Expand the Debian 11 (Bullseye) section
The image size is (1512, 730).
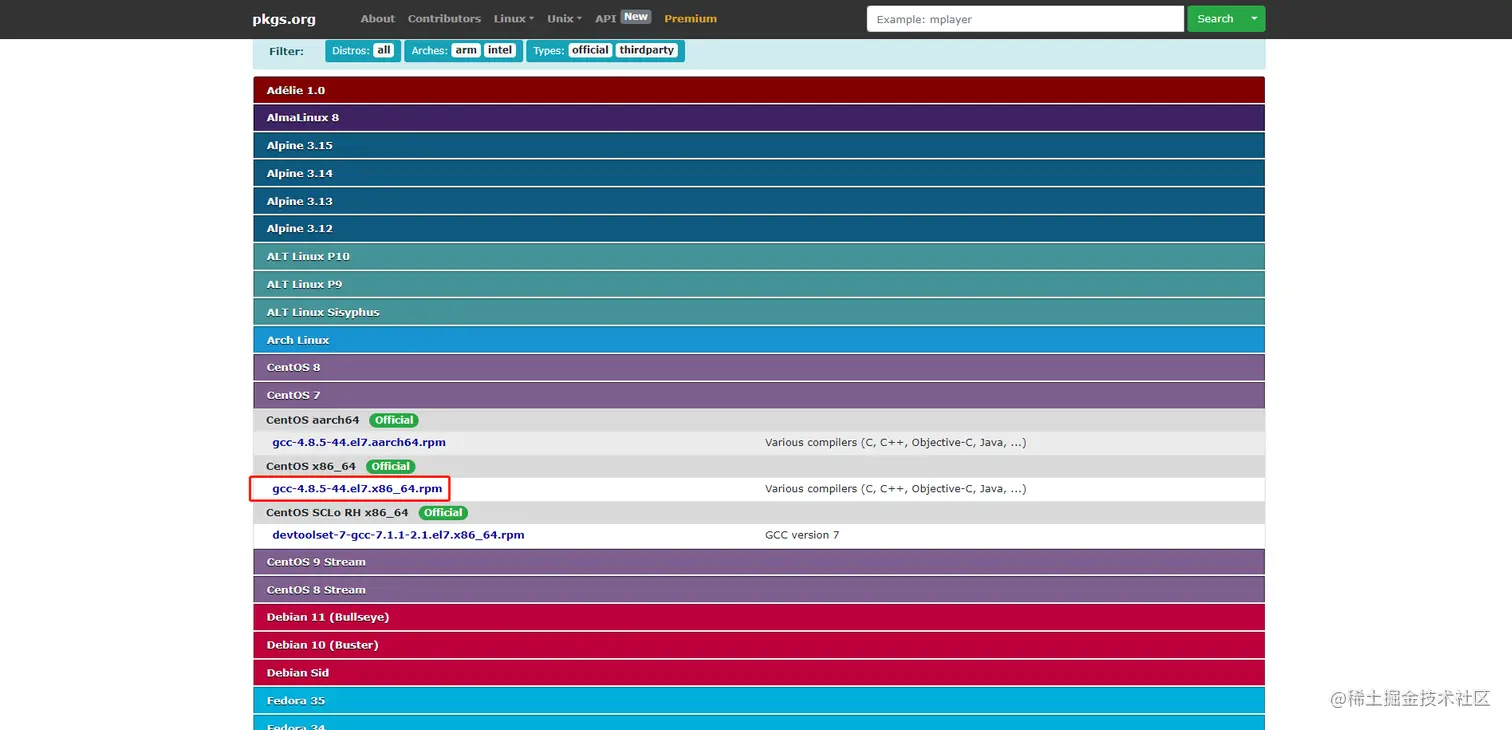pyautogui.click(x=759, y=617)
